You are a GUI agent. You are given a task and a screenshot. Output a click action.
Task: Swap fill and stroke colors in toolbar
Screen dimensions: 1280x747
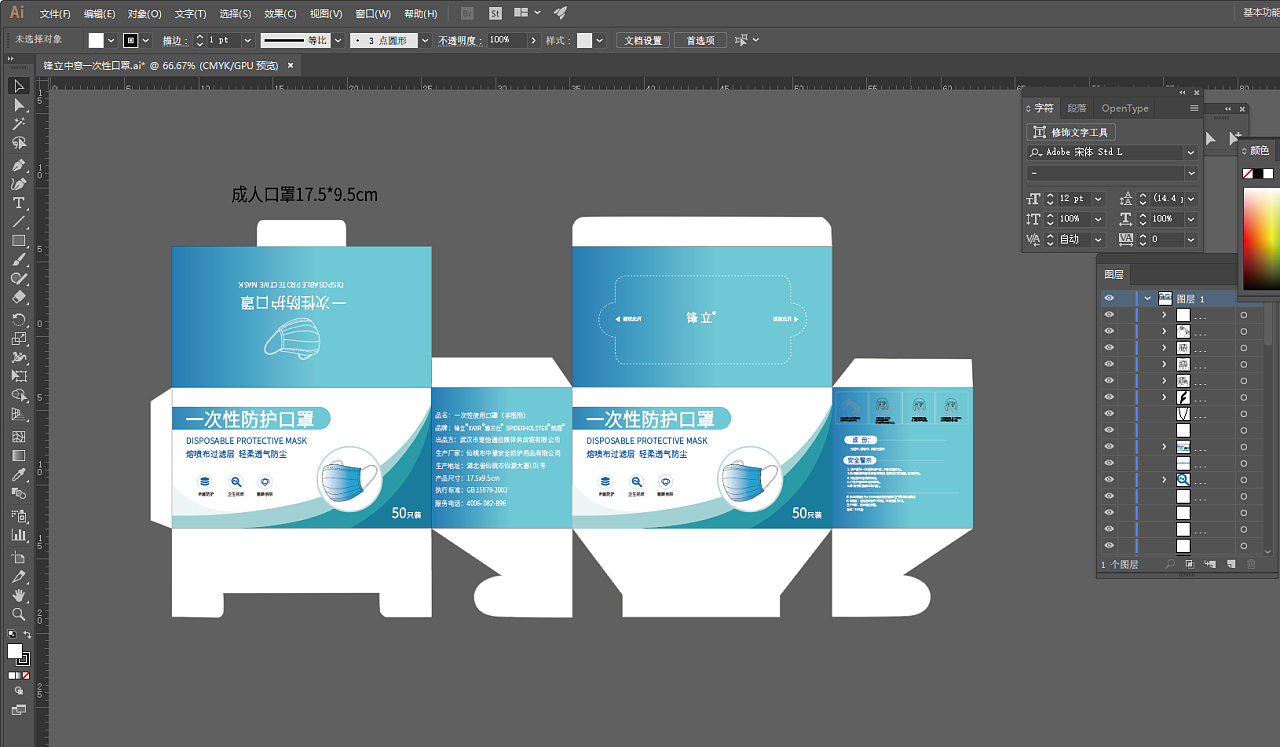pyautogui.click(x=27, y=635)
